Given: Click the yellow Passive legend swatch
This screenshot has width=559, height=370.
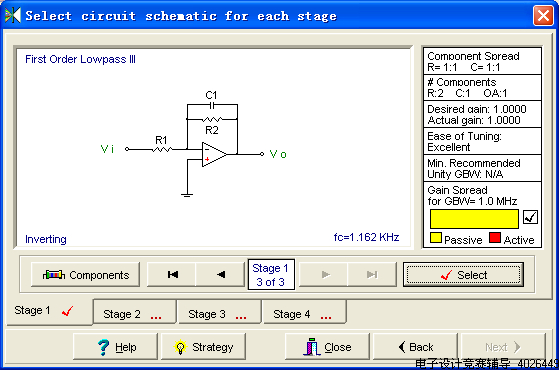Looking at the screenshot, I should (x=436, y=238).
